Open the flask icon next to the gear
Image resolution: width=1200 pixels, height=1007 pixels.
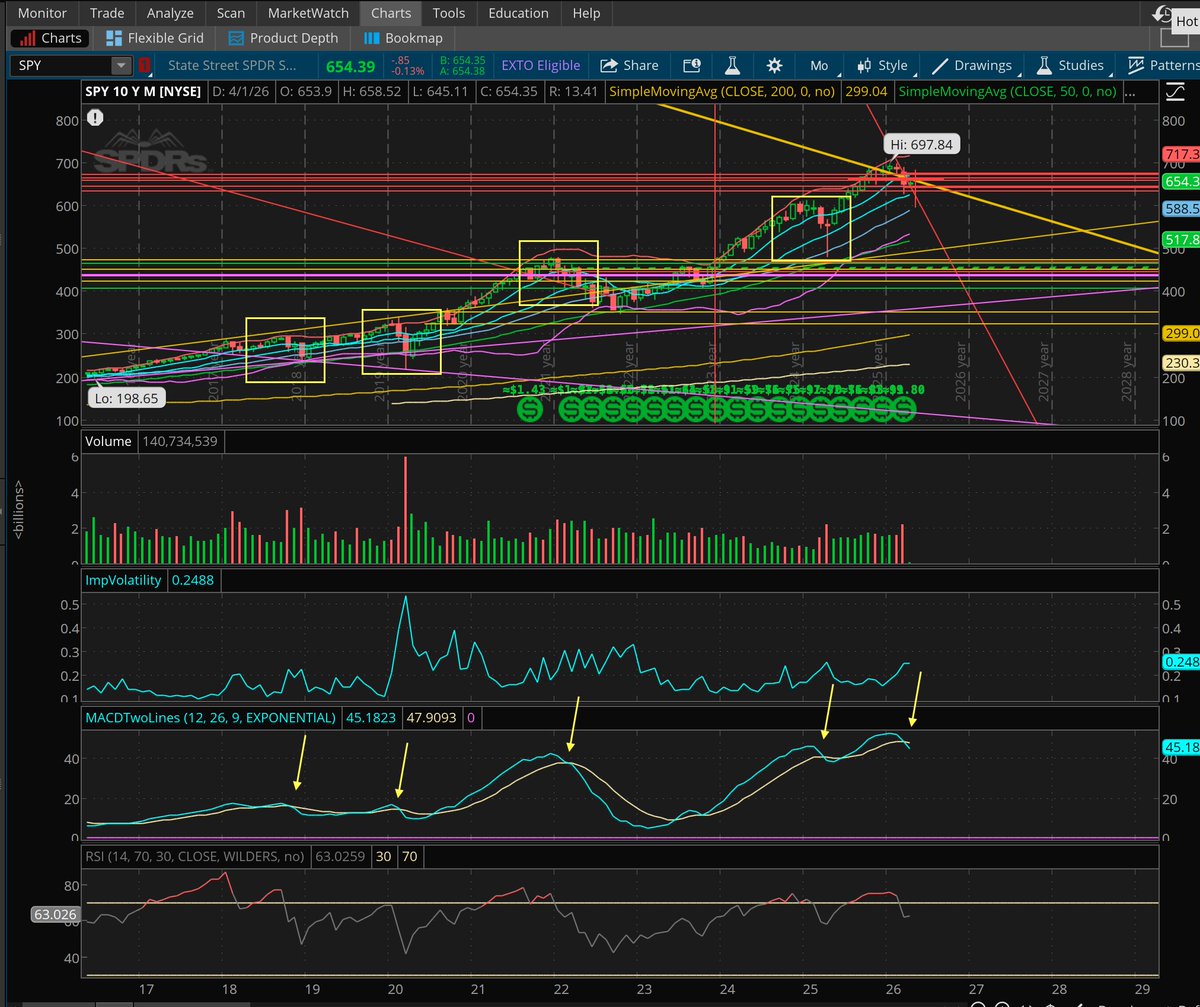coord(732,65)
